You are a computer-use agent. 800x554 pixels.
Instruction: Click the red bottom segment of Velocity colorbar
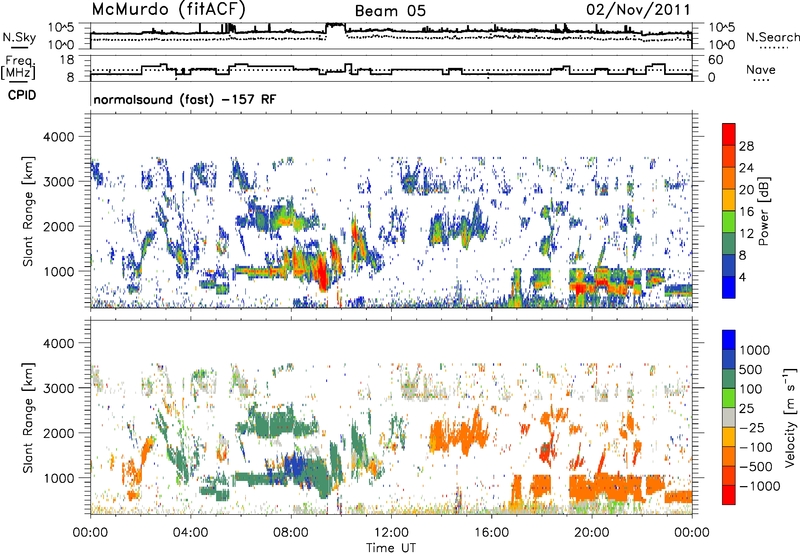(729, 495)
